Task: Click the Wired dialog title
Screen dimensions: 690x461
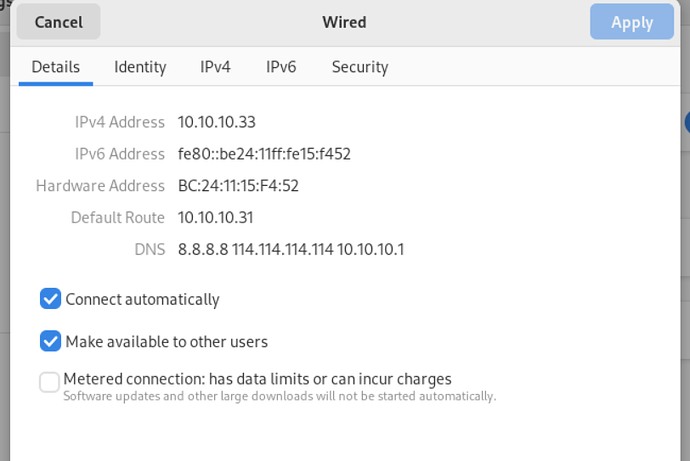Action: (x=344, y=22)
